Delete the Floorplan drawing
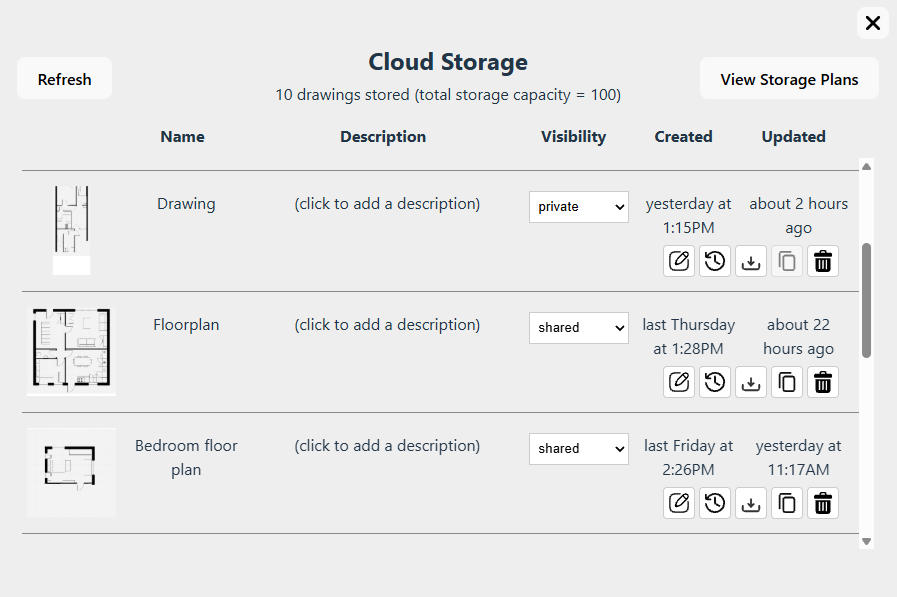This screenshot has width=897, height=597. tap(823, 382)
